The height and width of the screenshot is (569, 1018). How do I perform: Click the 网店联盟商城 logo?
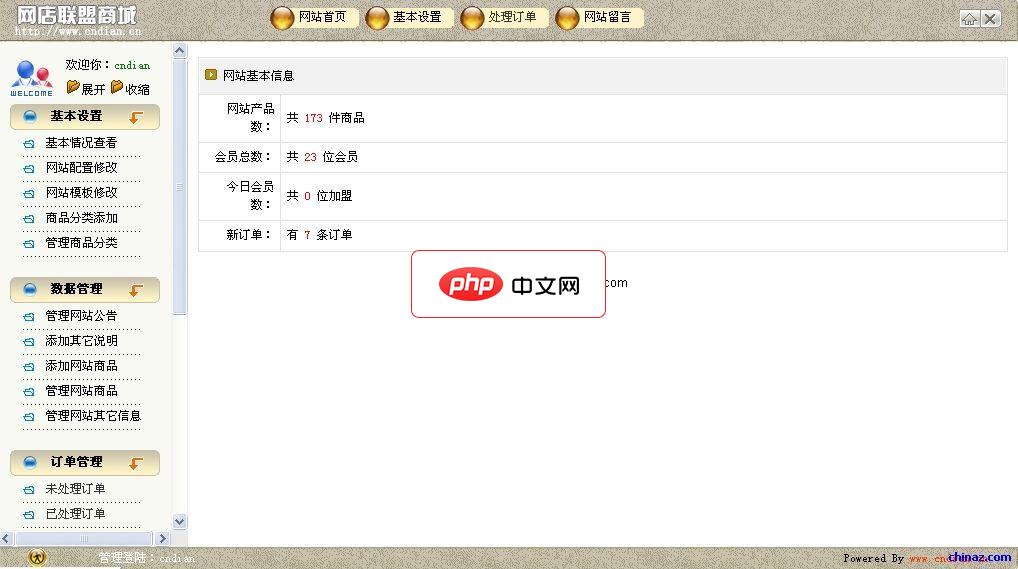[x=77, y=20]
